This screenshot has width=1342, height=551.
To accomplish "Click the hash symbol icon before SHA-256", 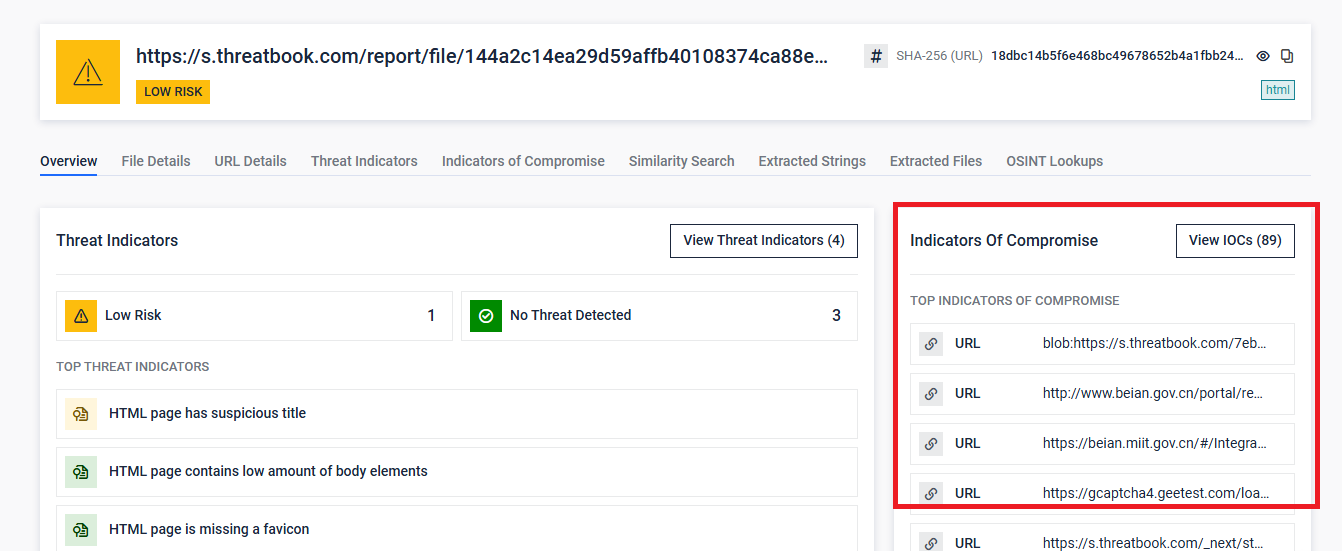I will coord(876,56).
